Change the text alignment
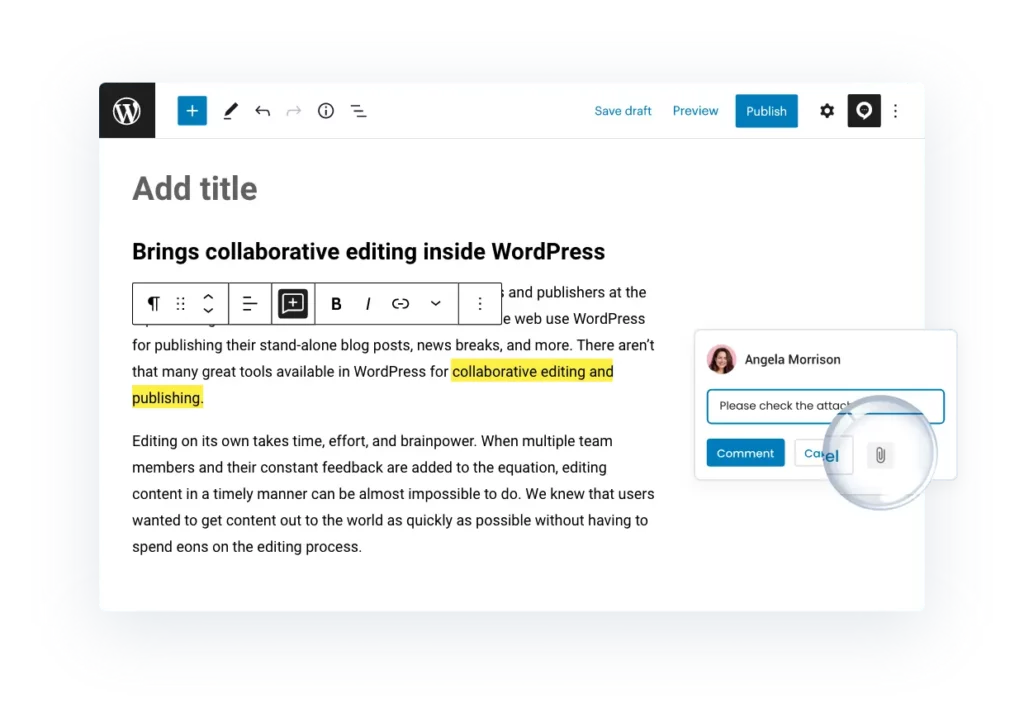The image size is (1024, 727). coord(250,304)
